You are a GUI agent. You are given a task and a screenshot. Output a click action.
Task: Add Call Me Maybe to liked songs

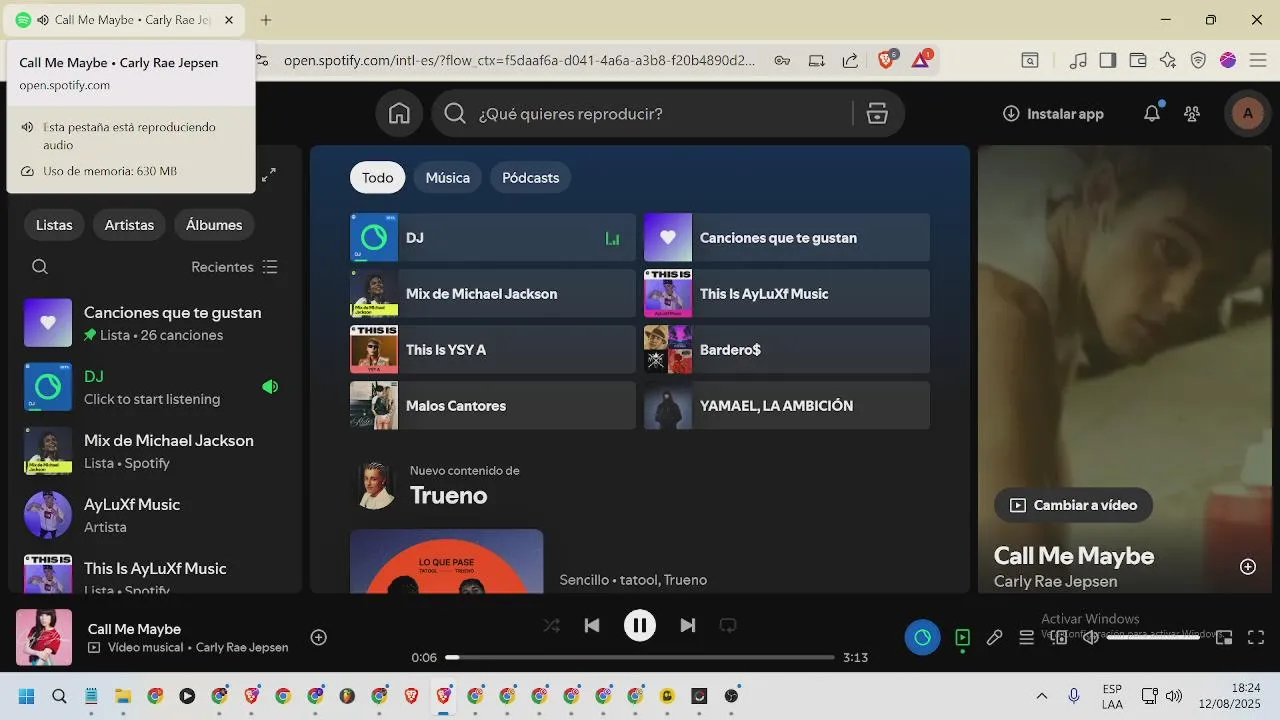tap(319, 637)
